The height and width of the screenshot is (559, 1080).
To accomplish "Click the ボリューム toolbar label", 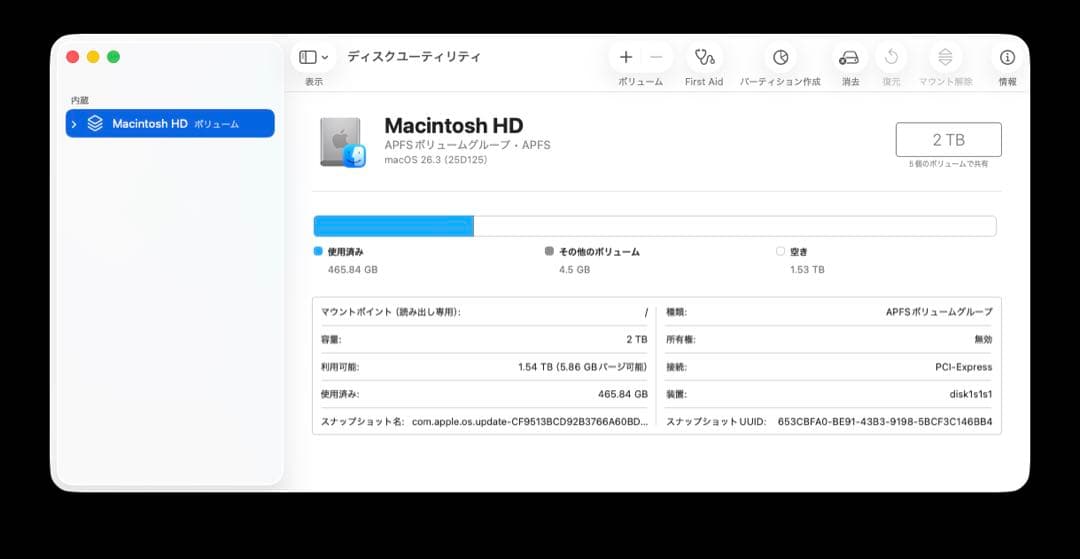I will click(x=641, y=82).
